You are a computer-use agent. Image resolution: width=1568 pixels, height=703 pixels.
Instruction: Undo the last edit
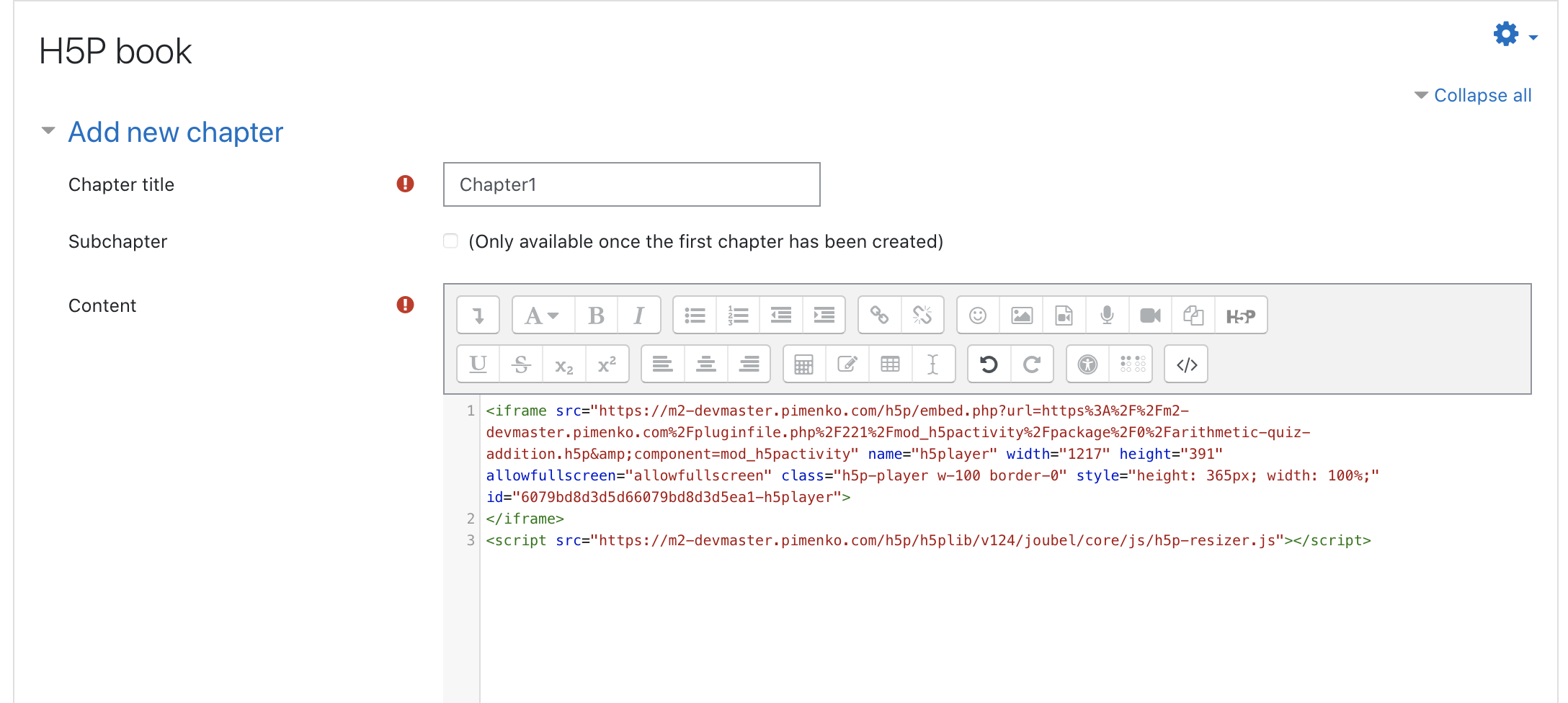tap(989, 364)
